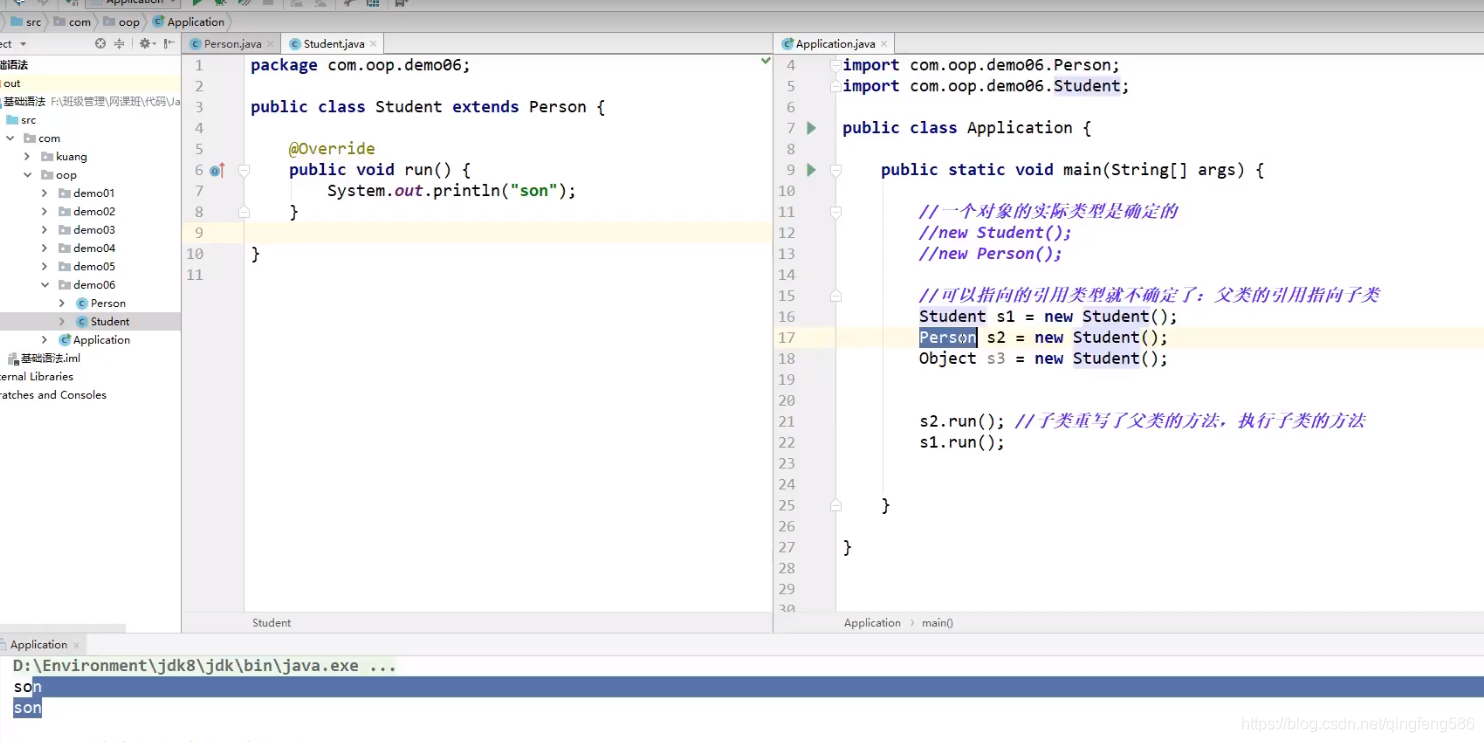Viewport: 1484px width, 742px height.
Task: Click fold end marker on Student.java line 8
Action: 243,212
